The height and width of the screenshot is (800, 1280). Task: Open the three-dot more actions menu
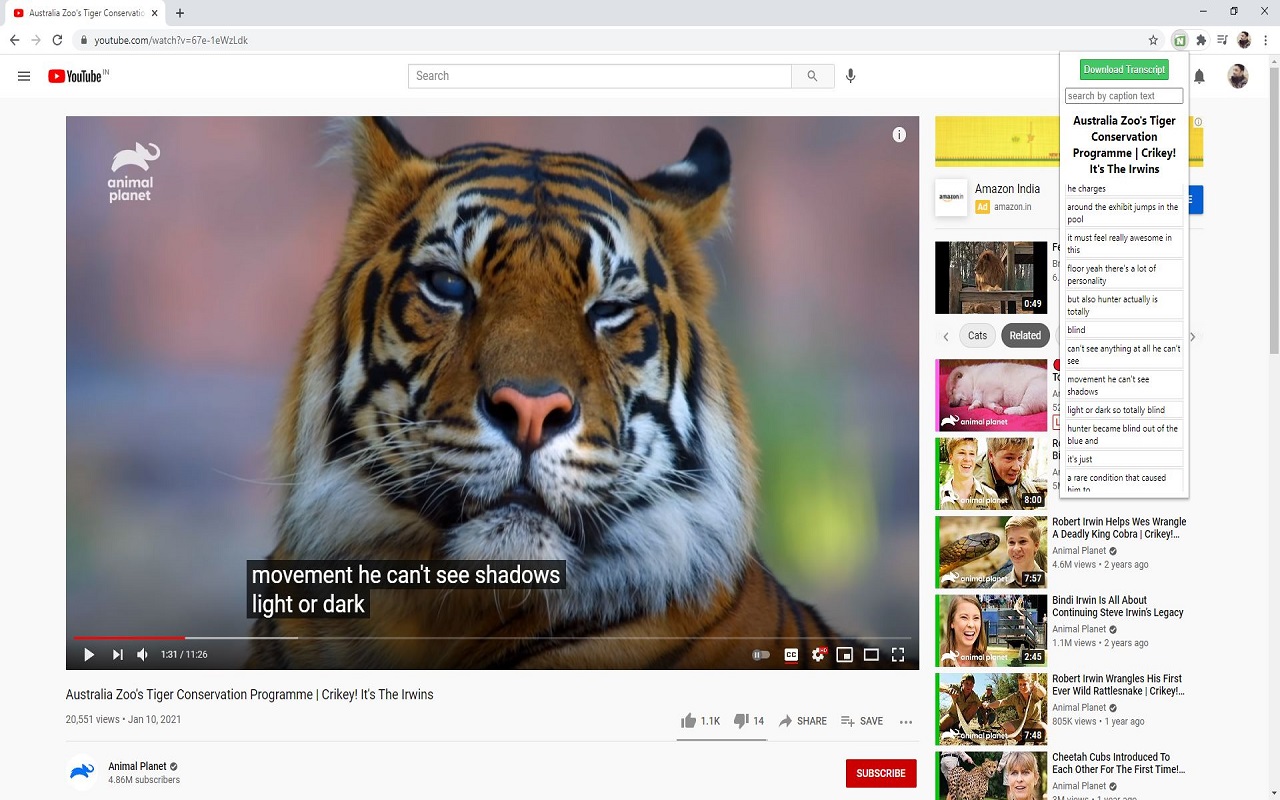[x=906, y=721]
